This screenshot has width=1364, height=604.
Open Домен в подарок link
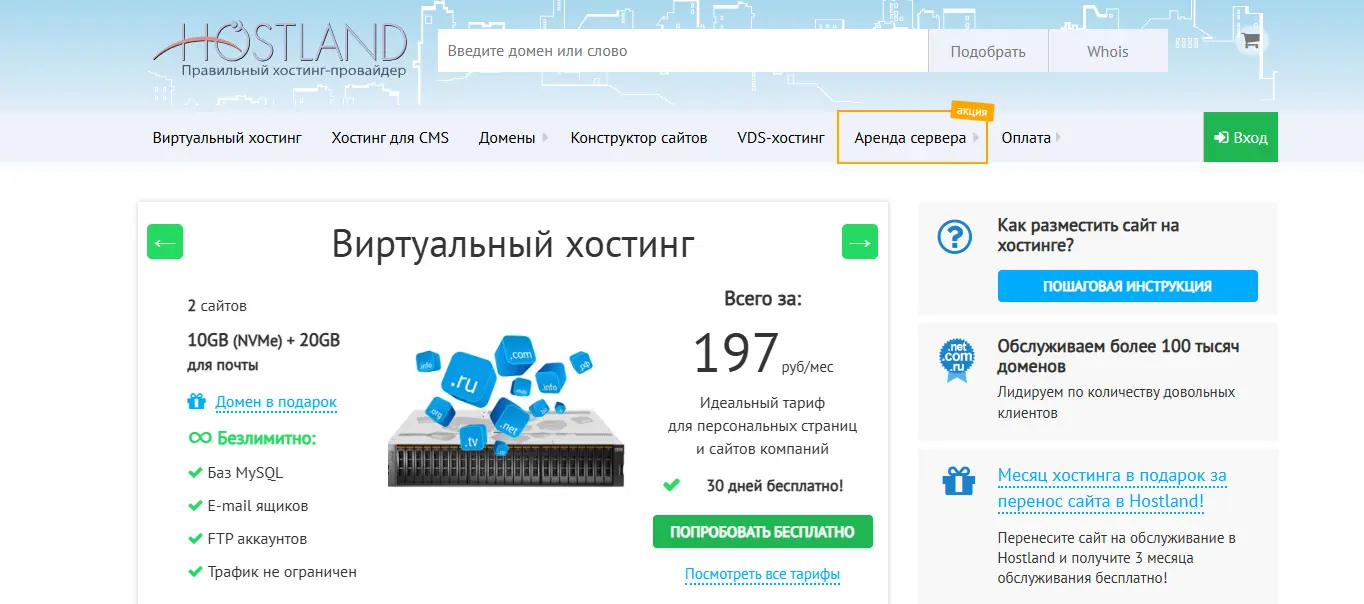(x=276, y=402)
